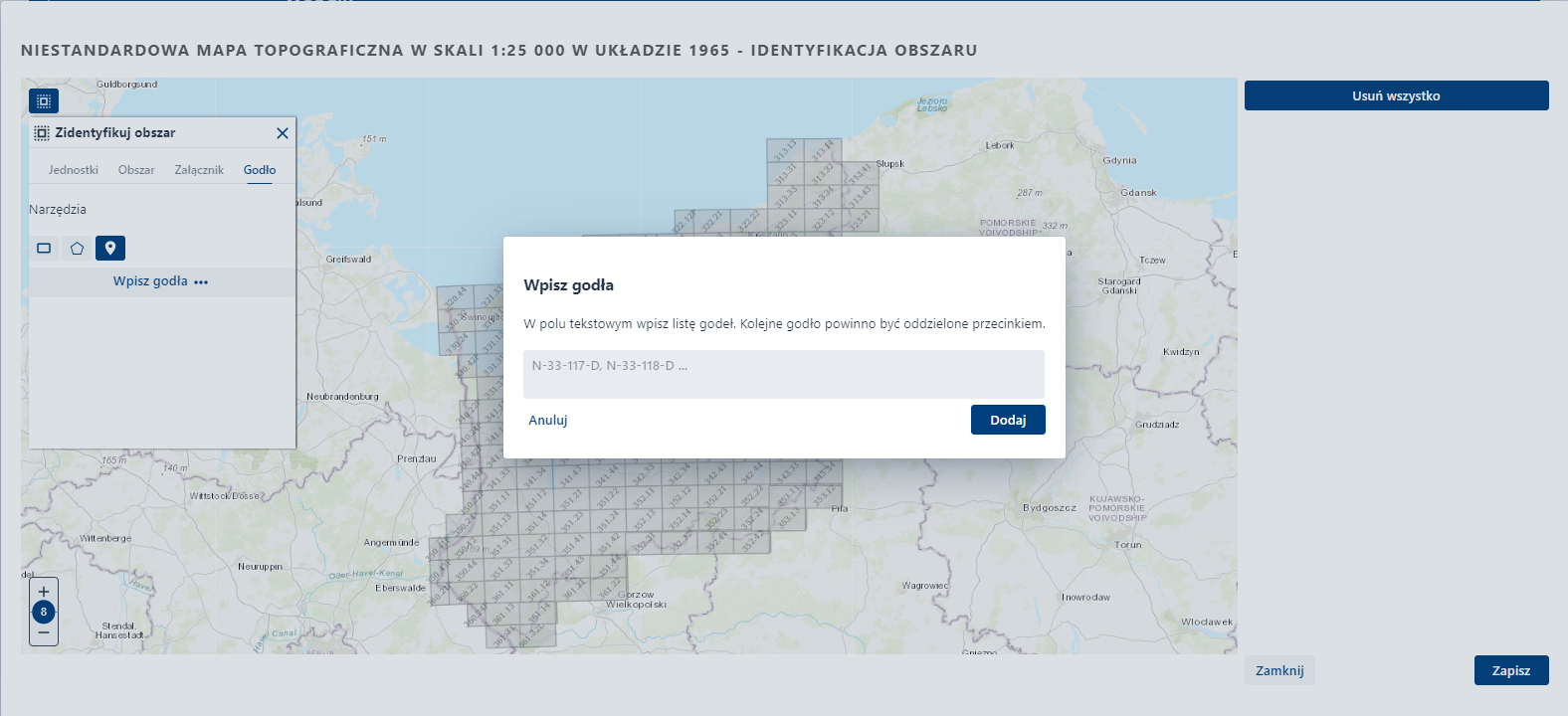Click the Inowrodaw label on map
The width and height of the screenshot is (1568, 716).
pos(1085,598)
